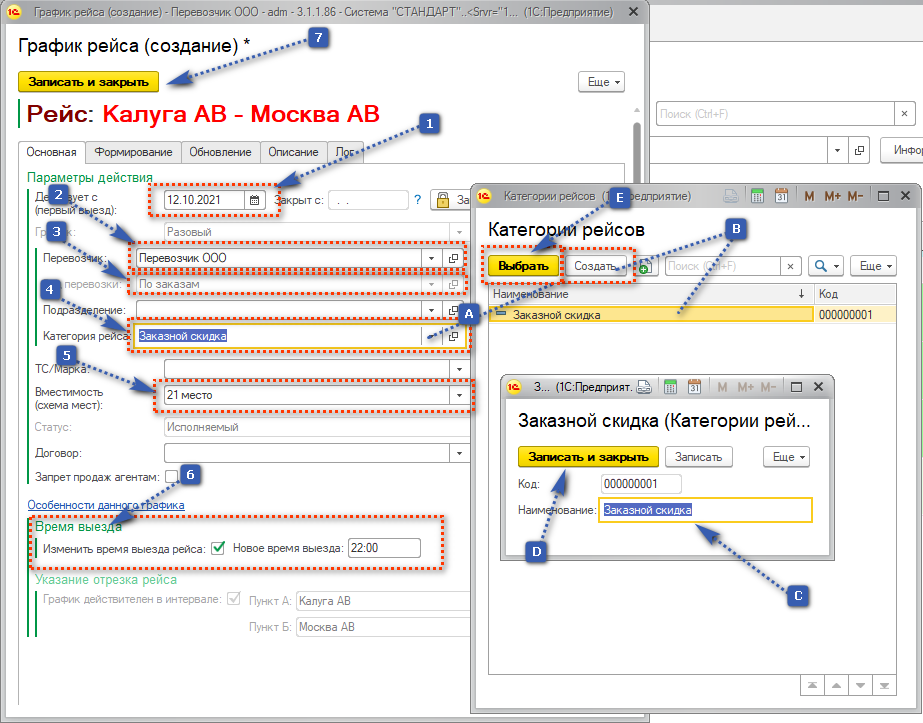Click the open-form icon next to Перевозчик field
This screenshot has width=923, height=723.
(x=453, y=258)
